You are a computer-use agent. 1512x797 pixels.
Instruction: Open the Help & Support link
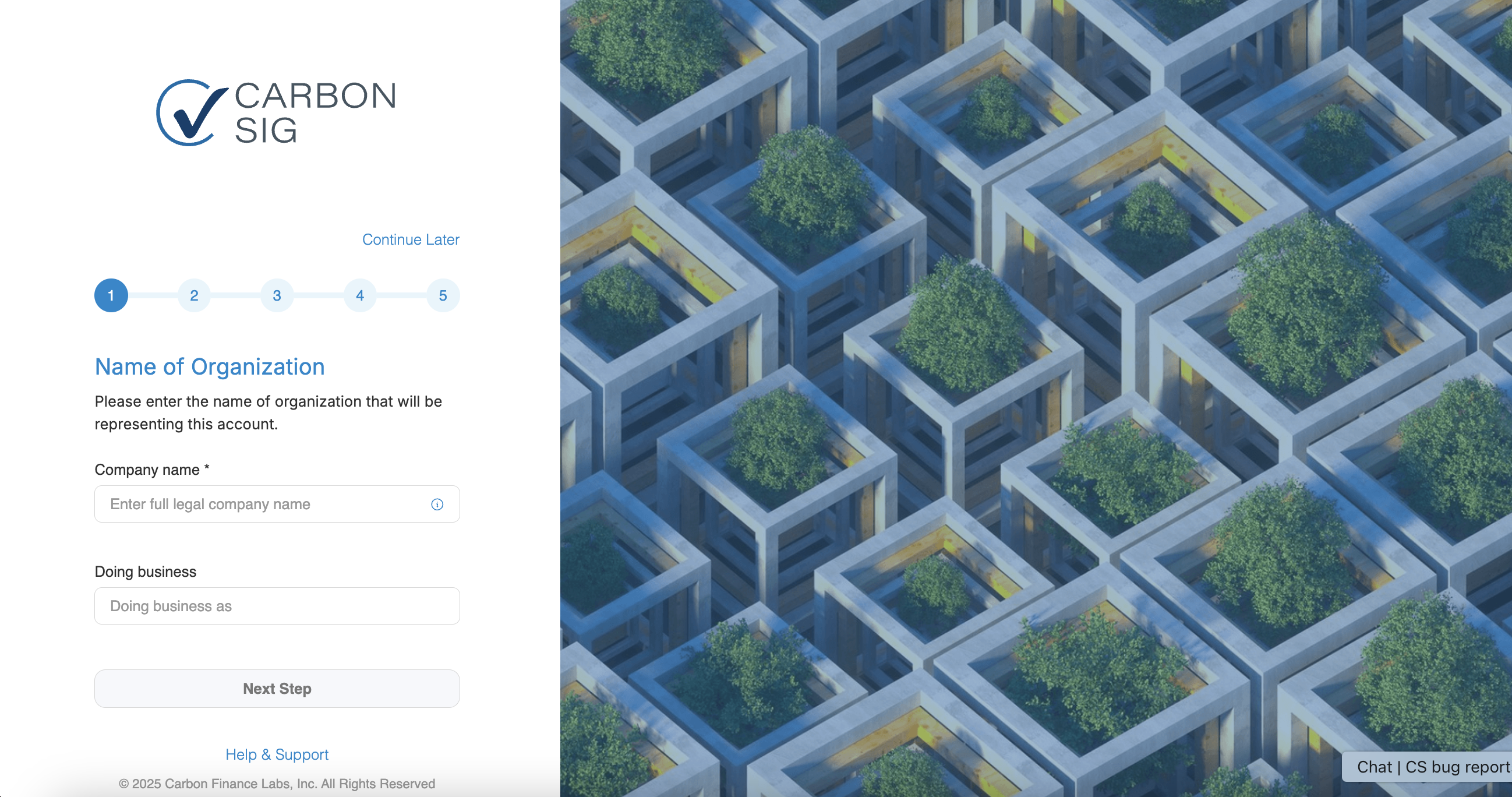click(277, 754)
